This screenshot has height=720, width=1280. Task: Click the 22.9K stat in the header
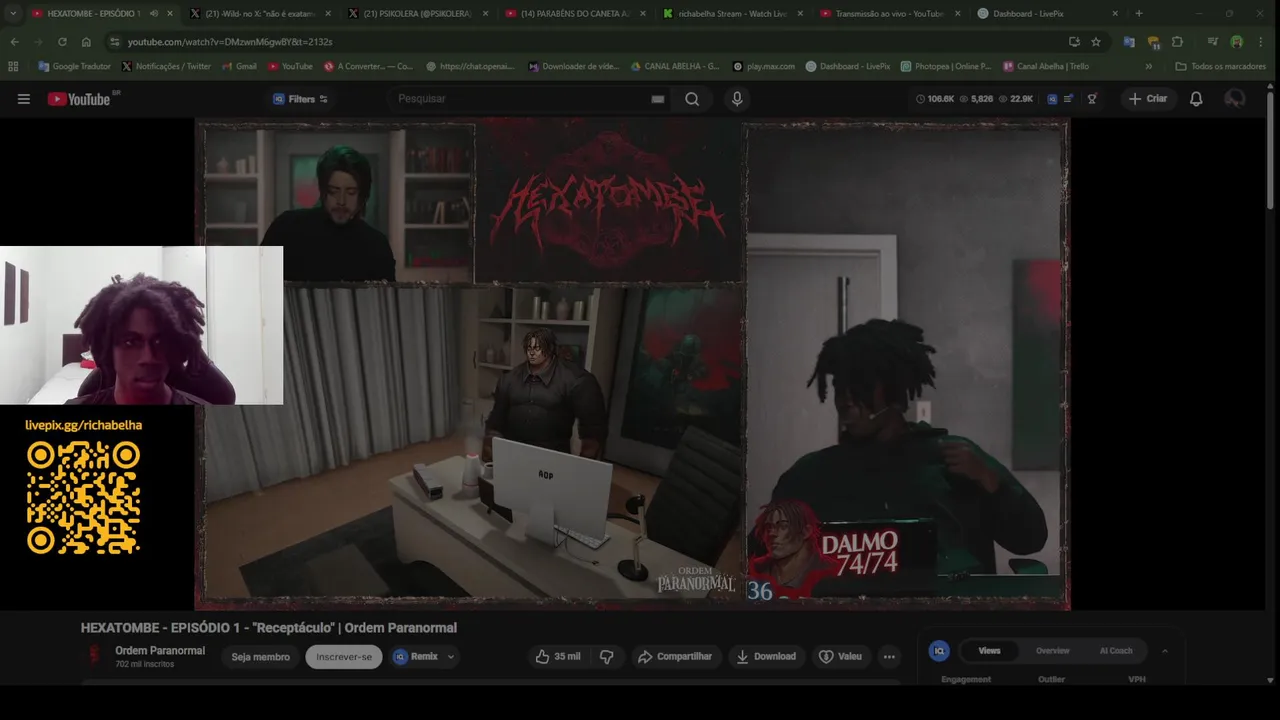click(1015, 99)
